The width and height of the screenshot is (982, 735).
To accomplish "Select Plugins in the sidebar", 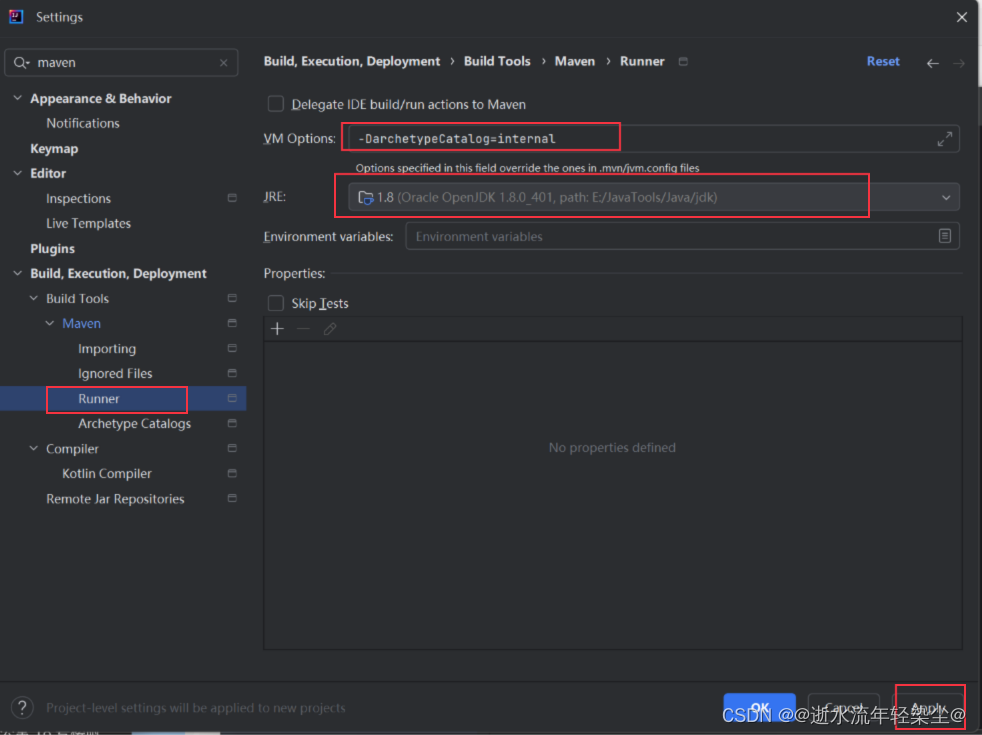I will click(x=53, y=249).
